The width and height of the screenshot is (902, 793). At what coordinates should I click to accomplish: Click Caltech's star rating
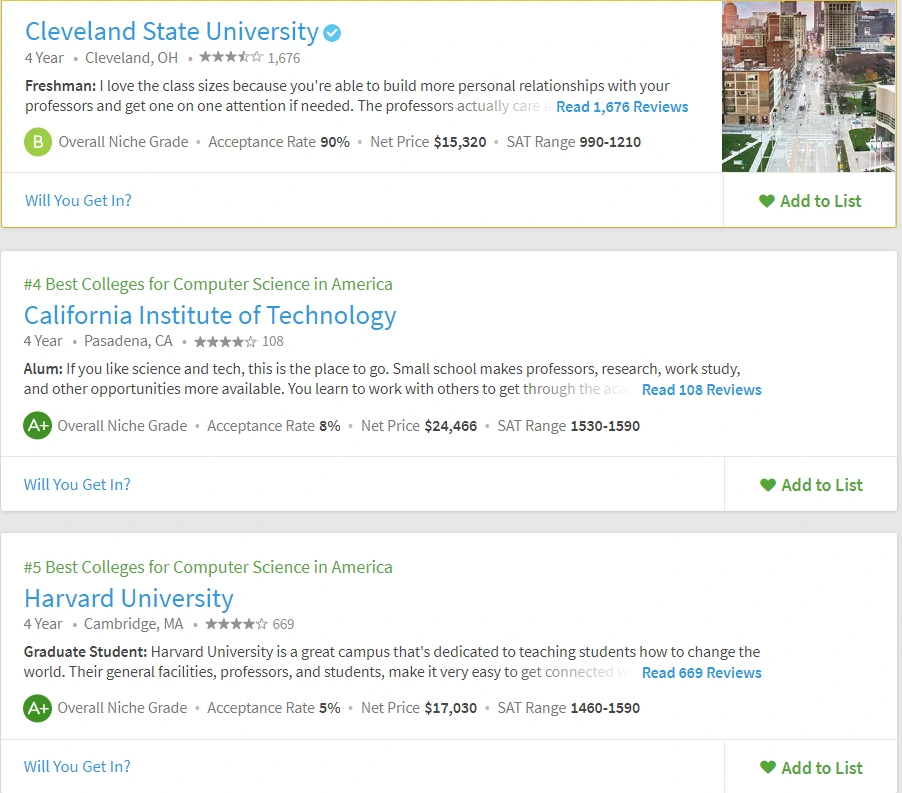(x=226, y=342)
